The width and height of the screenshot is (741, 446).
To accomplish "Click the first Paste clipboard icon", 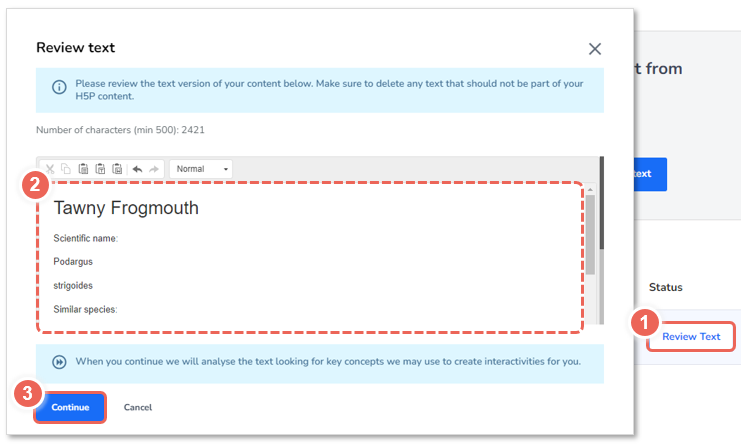I will click(x=83, y=169).
